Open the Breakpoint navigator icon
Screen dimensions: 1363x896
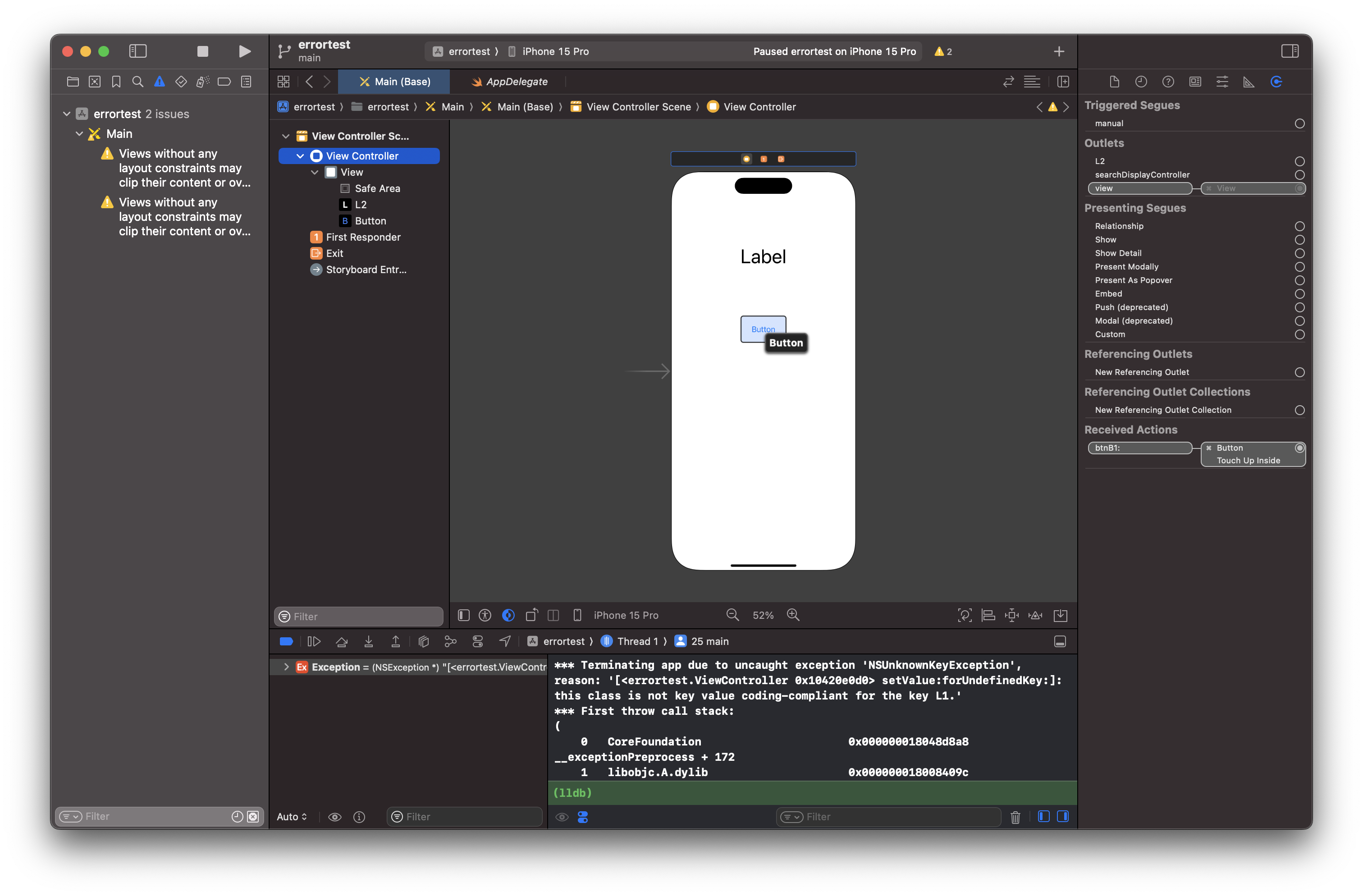click(x=224, y=82)
